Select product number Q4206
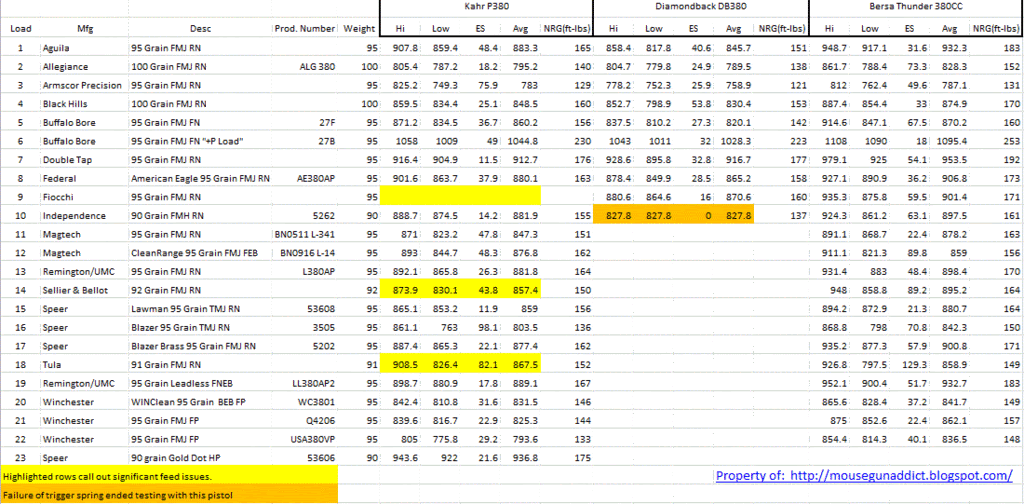The height and width of the screenshot is (504, 1024). coord(322,420)
